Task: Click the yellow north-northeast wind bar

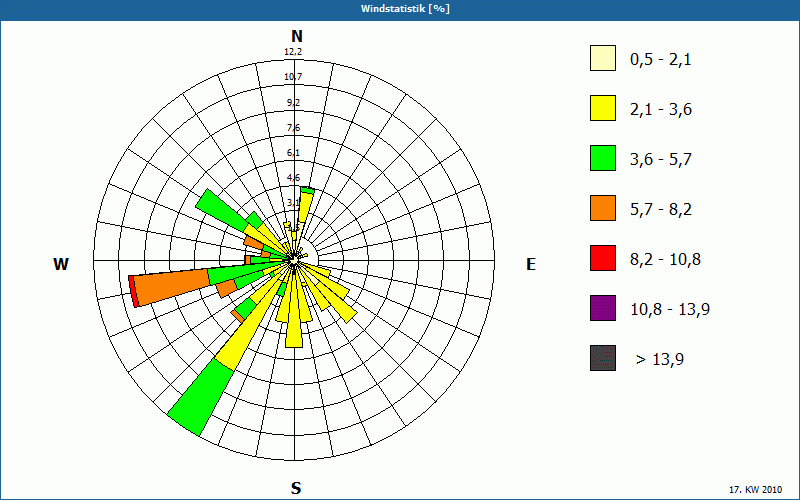Action: point(305,207)
